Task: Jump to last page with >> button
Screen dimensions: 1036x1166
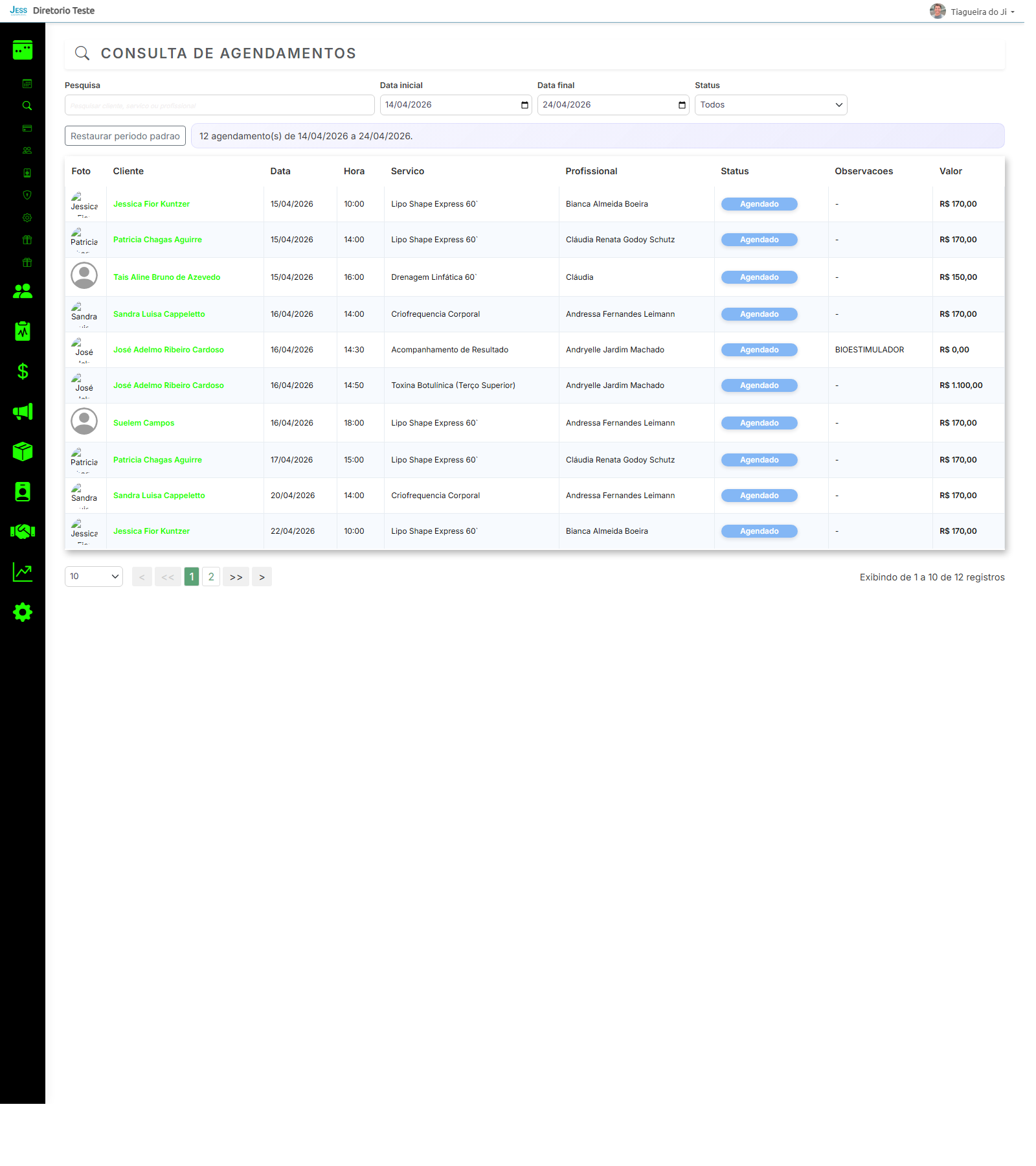Action: click(x=236, y=577)
